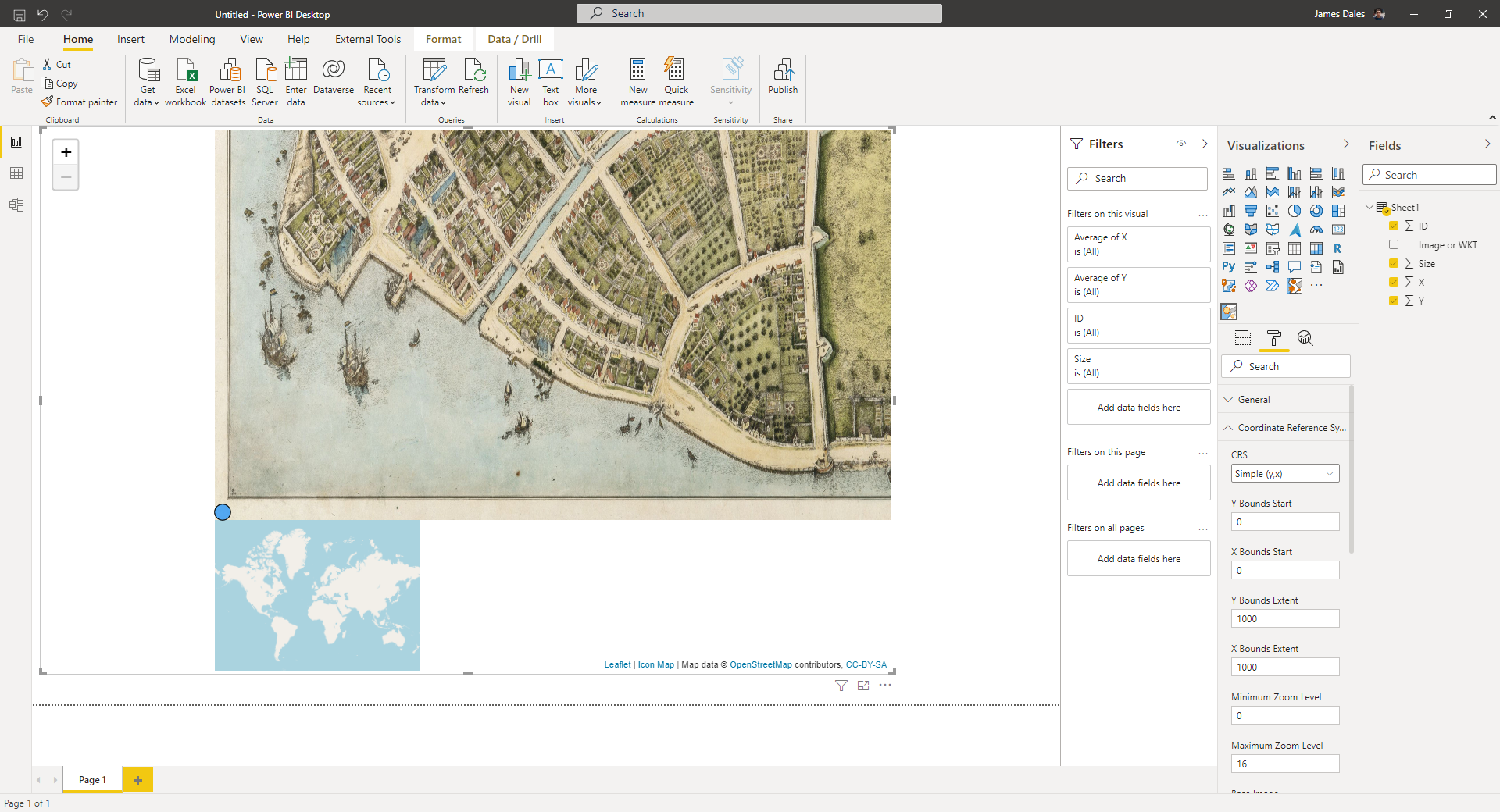Click the Publish button
The height and width of the screenshot is (812, 1500).
click(x=783, y=77)
